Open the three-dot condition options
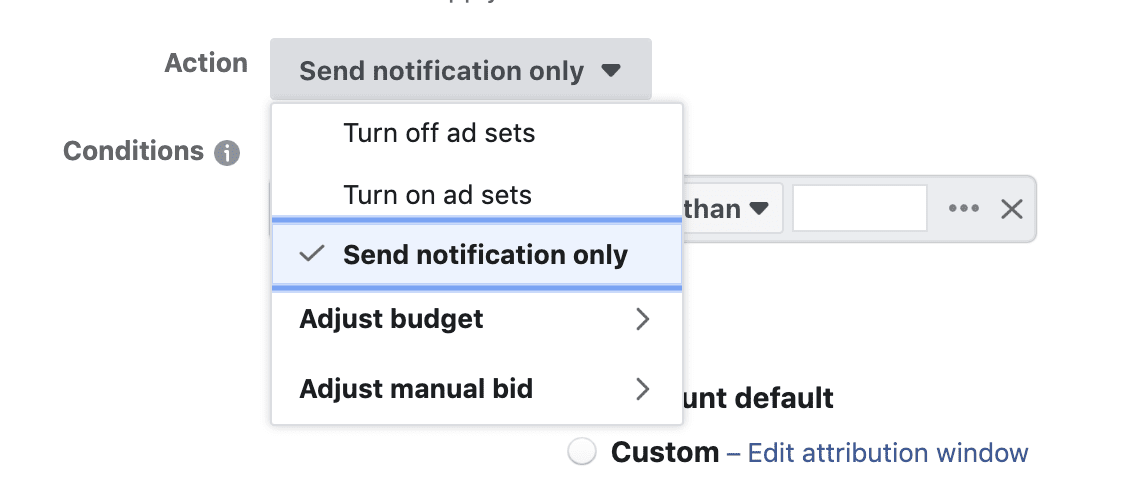Image resolution: width=1130 pixels, height=502 pixels. pos(964,209)
